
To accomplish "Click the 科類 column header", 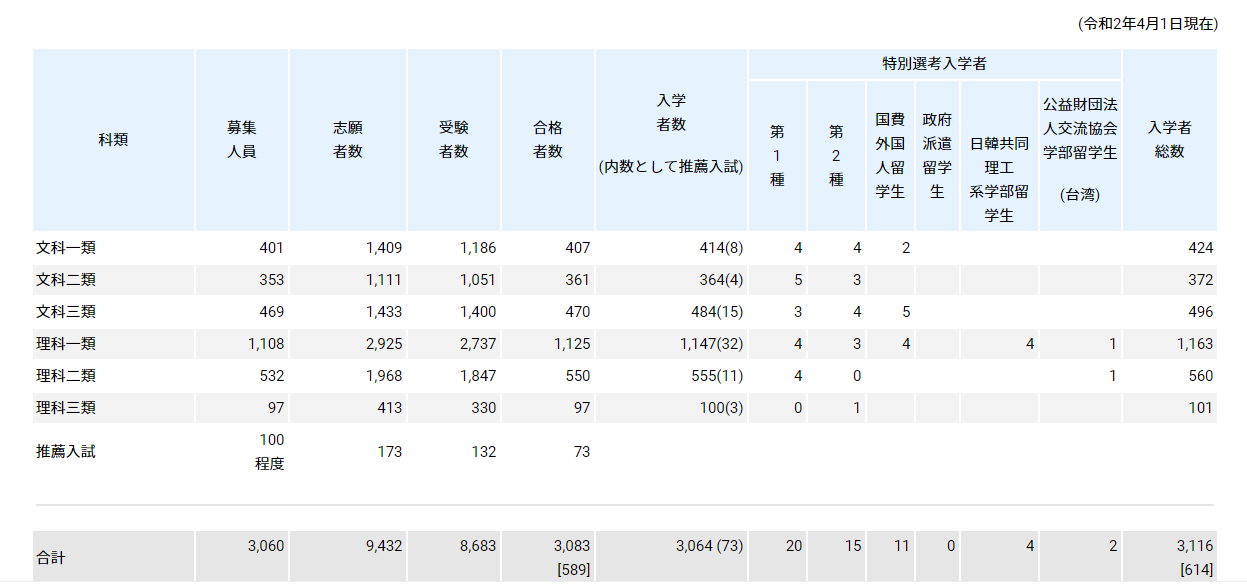I will click(x=113, y=140).
